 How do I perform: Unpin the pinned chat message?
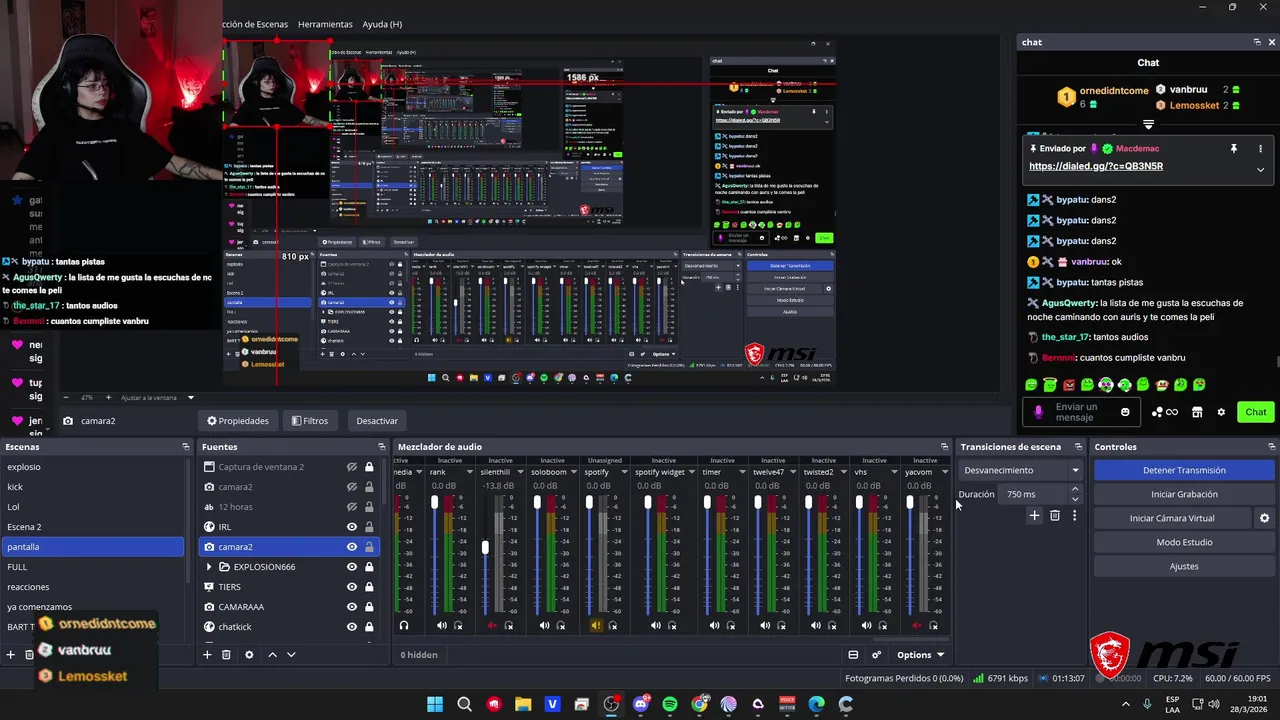(x=1233, y=148)
